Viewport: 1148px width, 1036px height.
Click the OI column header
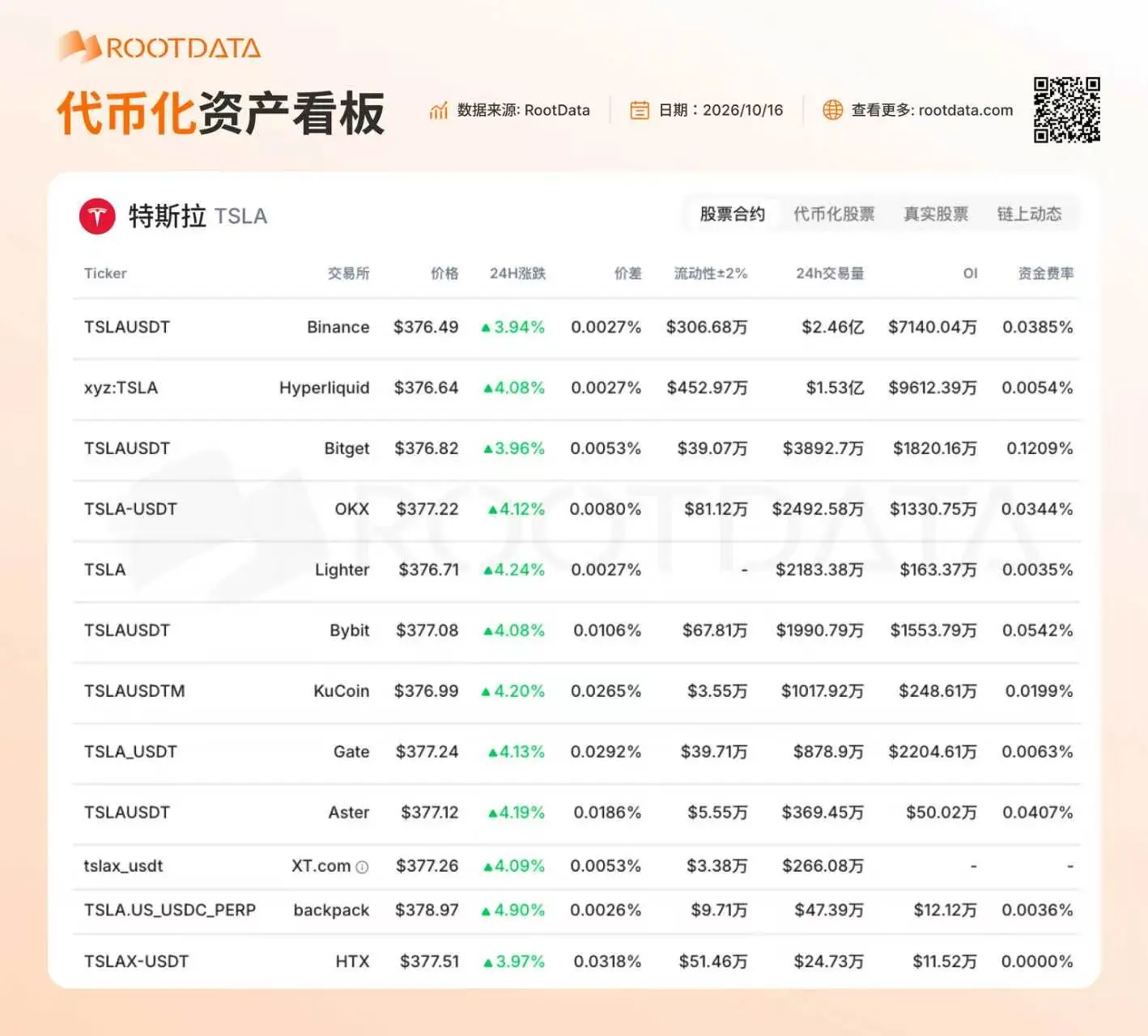[970, 274]
